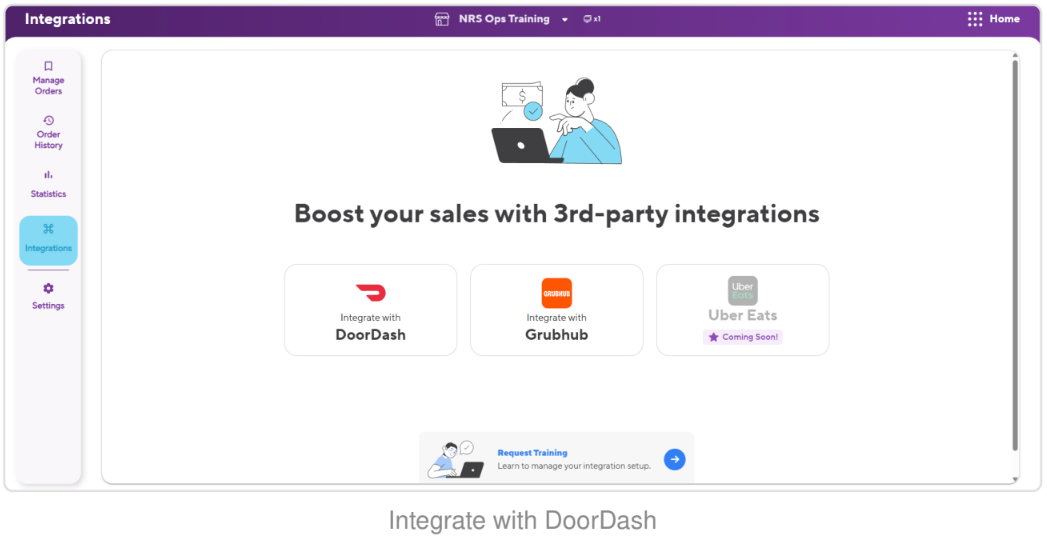
Task: Click the Order History clock icon
Action: coord(48,120)
